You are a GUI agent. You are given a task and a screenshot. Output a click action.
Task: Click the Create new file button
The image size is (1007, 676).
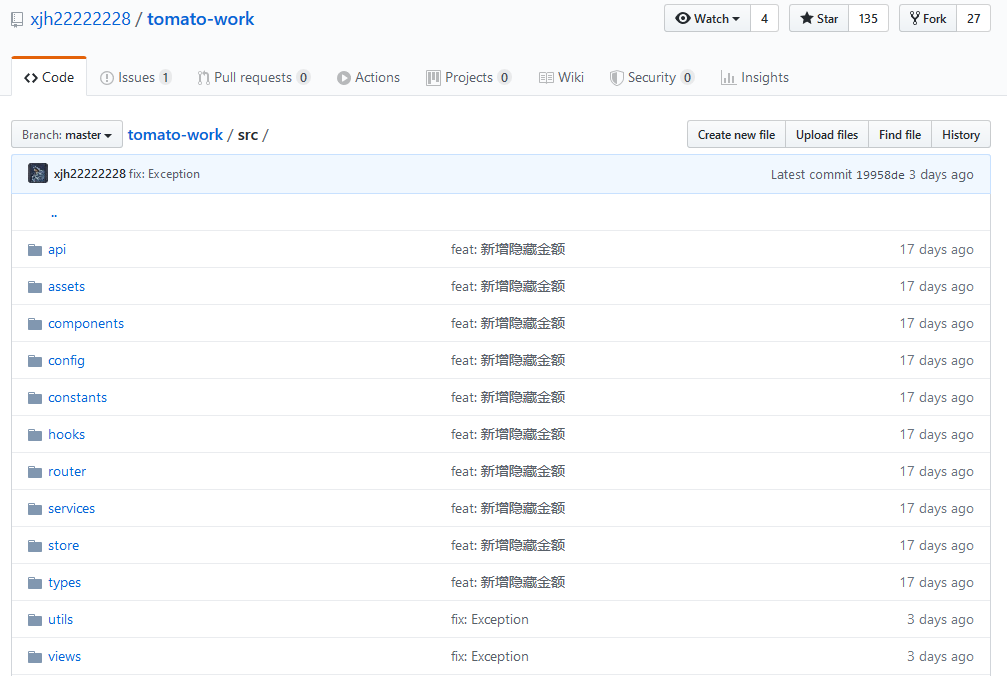coord(736,134)
